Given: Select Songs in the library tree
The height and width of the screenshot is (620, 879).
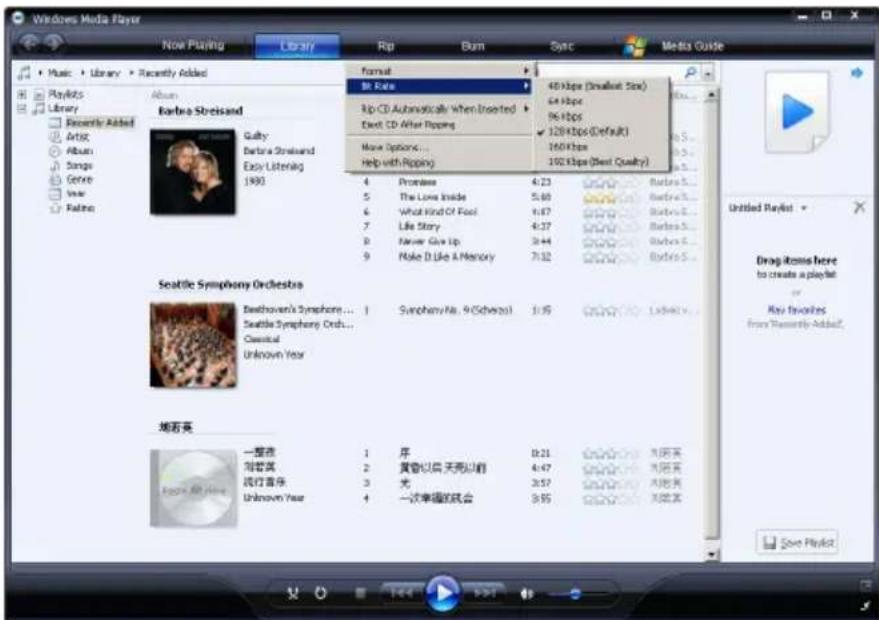Looking at the screenshot, I should (x=79, y=165).
